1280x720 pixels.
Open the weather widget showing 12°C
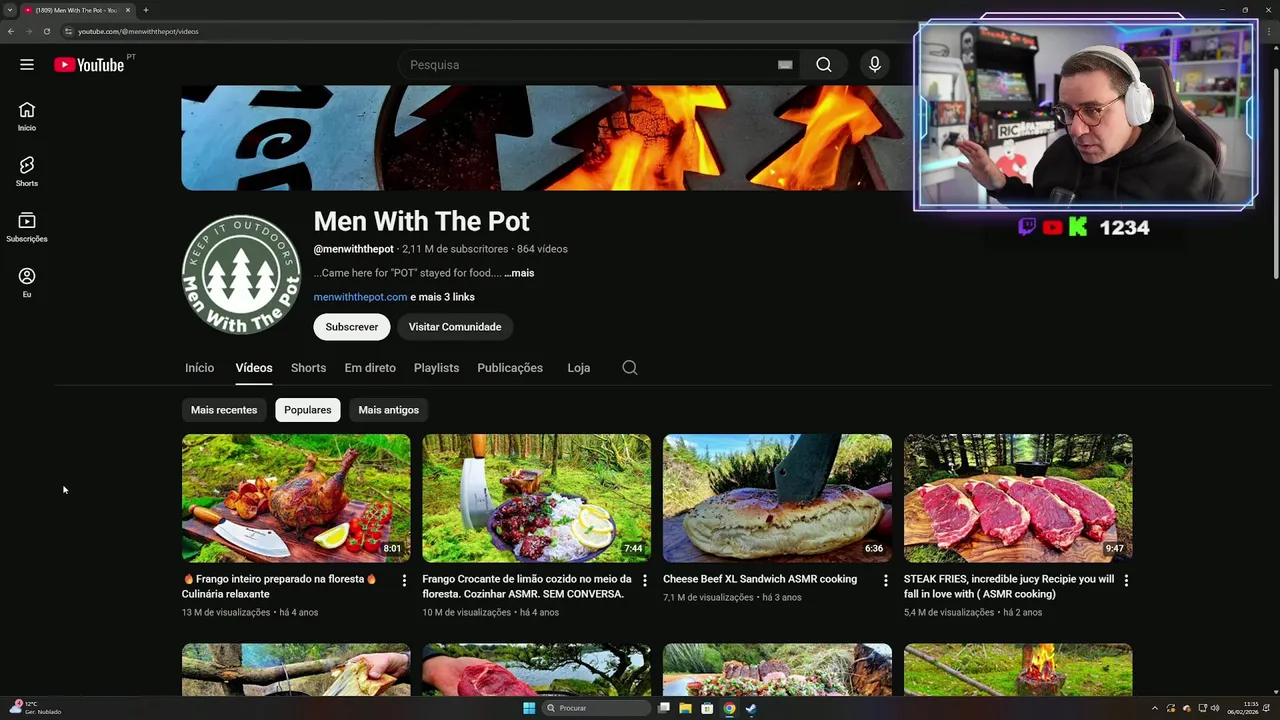click(x=36, y=708)
